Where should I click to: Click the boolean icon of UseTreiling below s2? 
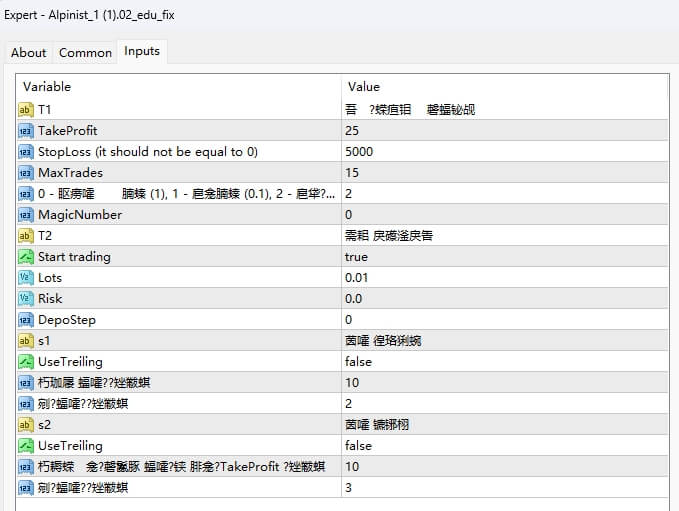click(26, 446)
